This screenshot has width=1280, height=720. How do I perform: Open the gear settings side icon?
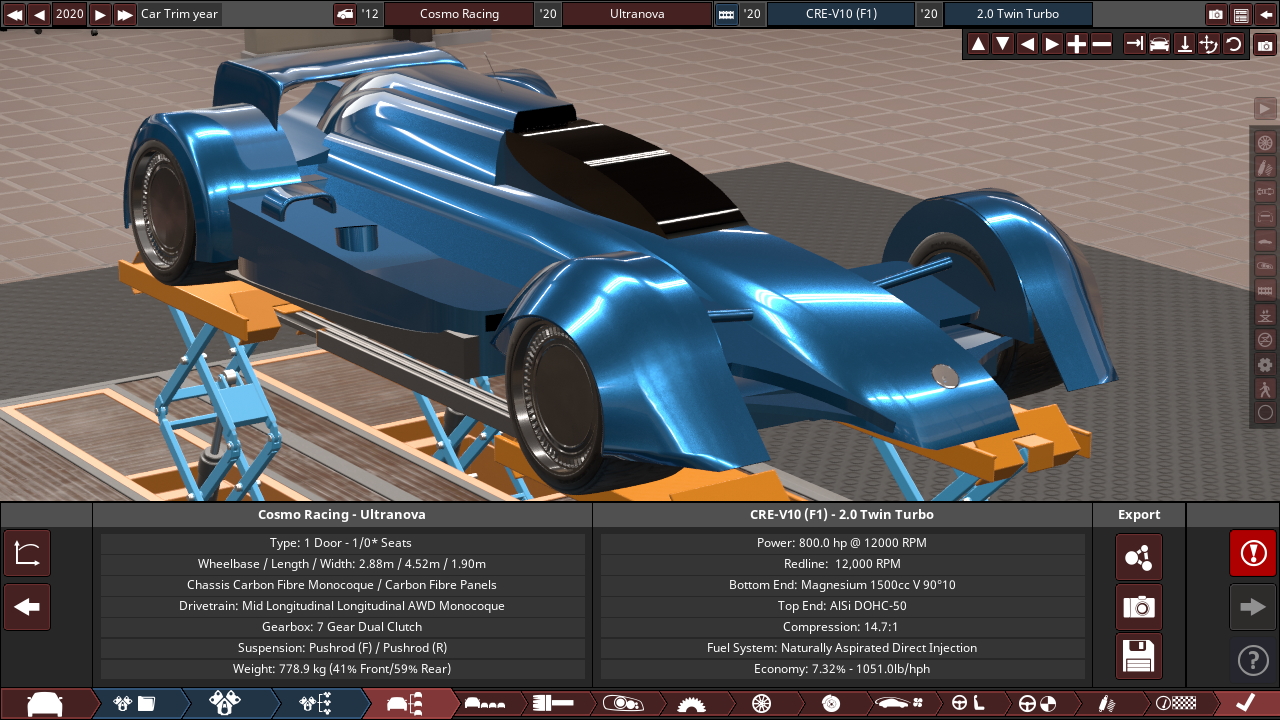(1265, 365)
